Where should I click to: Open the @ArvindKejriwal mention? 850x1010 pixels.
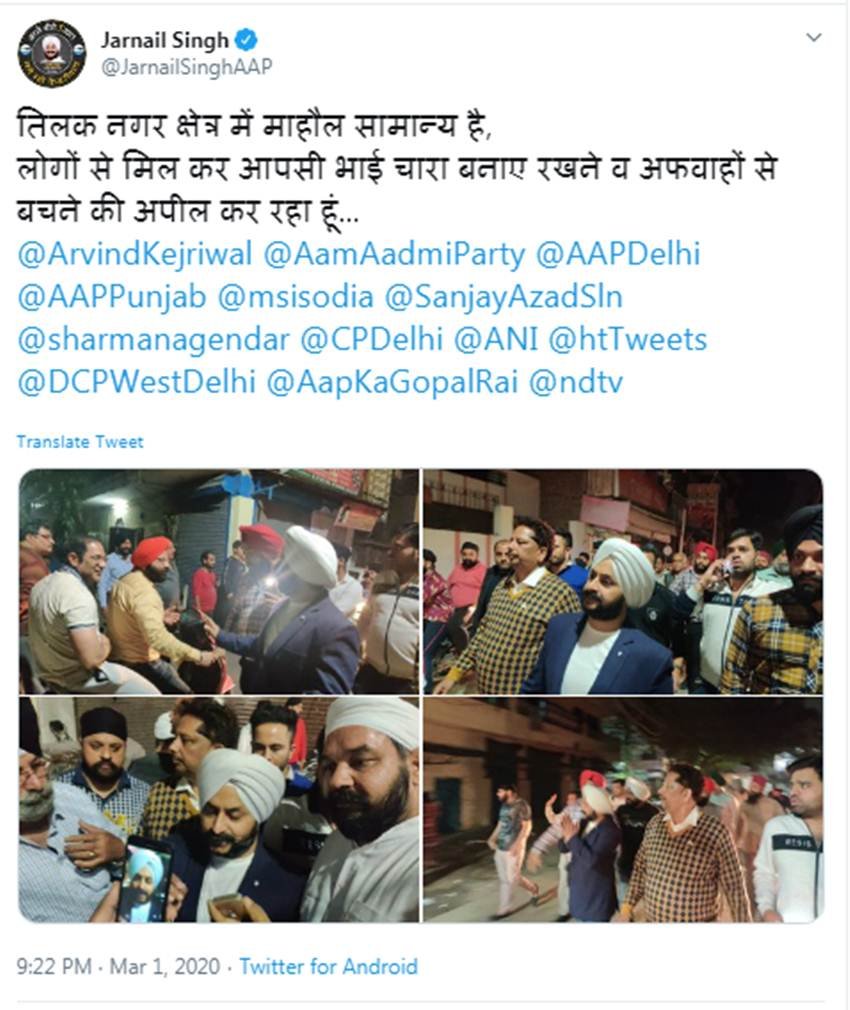[x=135, y=254]
